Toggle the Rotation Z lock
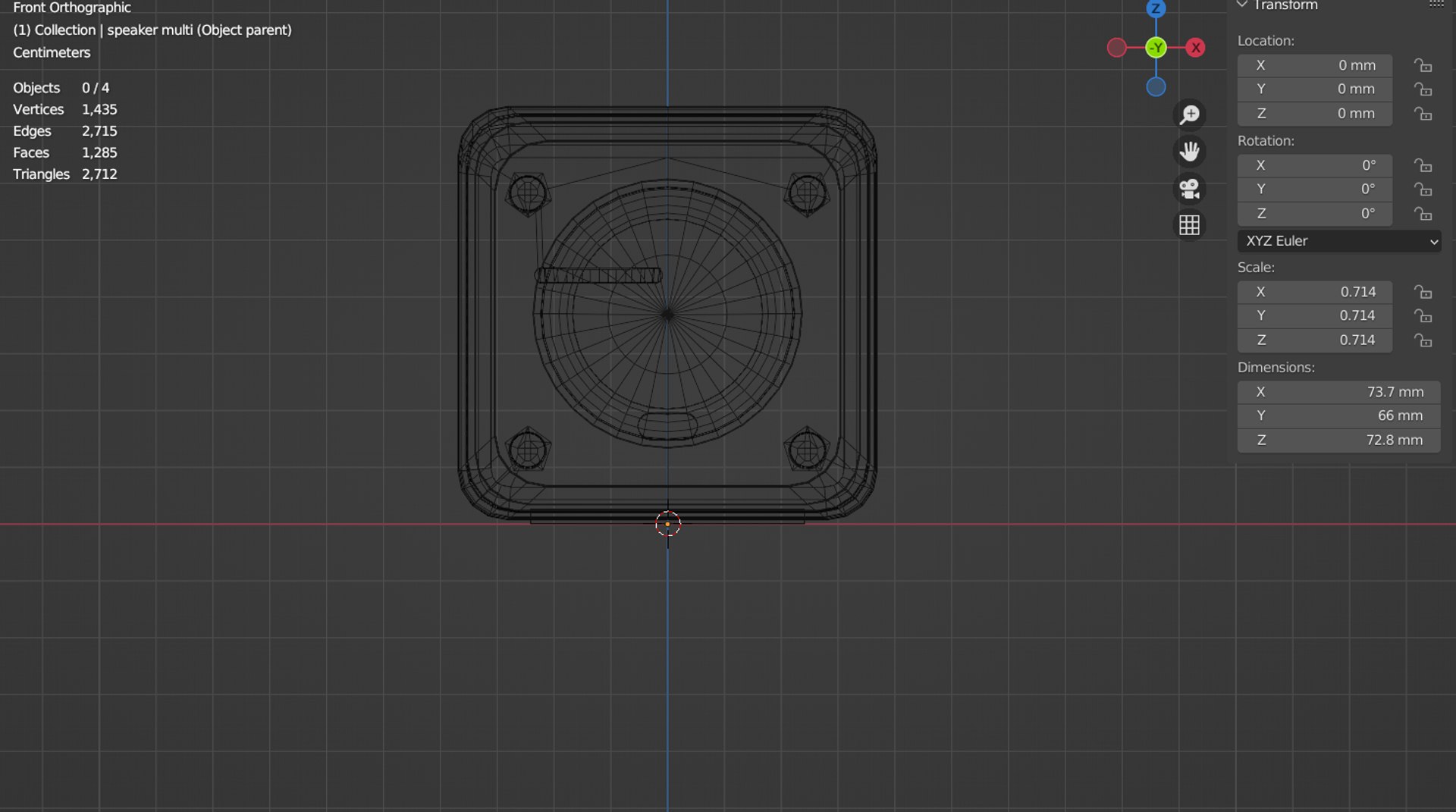Image resolution: width=1456 pixels, height=812 pixels. click(1423, 214)
